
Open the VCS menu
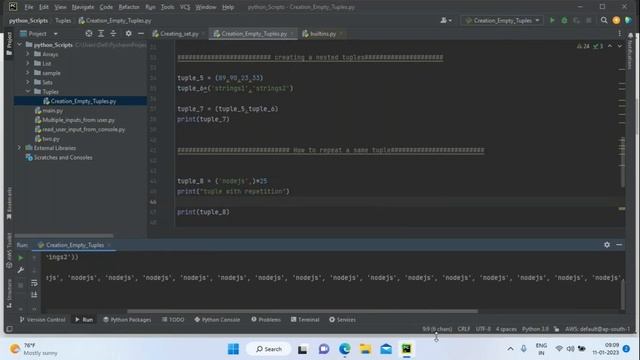(184, 7)
